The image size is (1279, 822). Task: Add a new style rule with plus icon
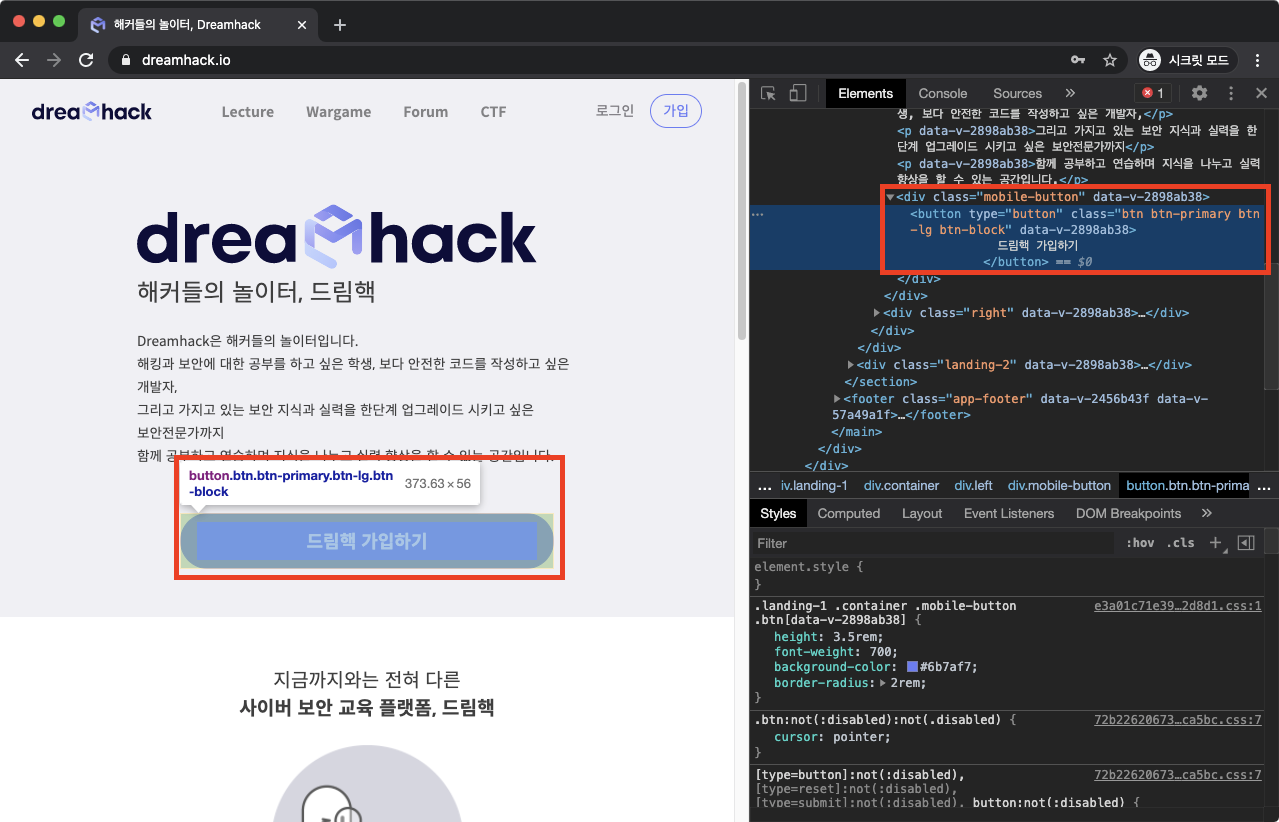coord(1215,543)
